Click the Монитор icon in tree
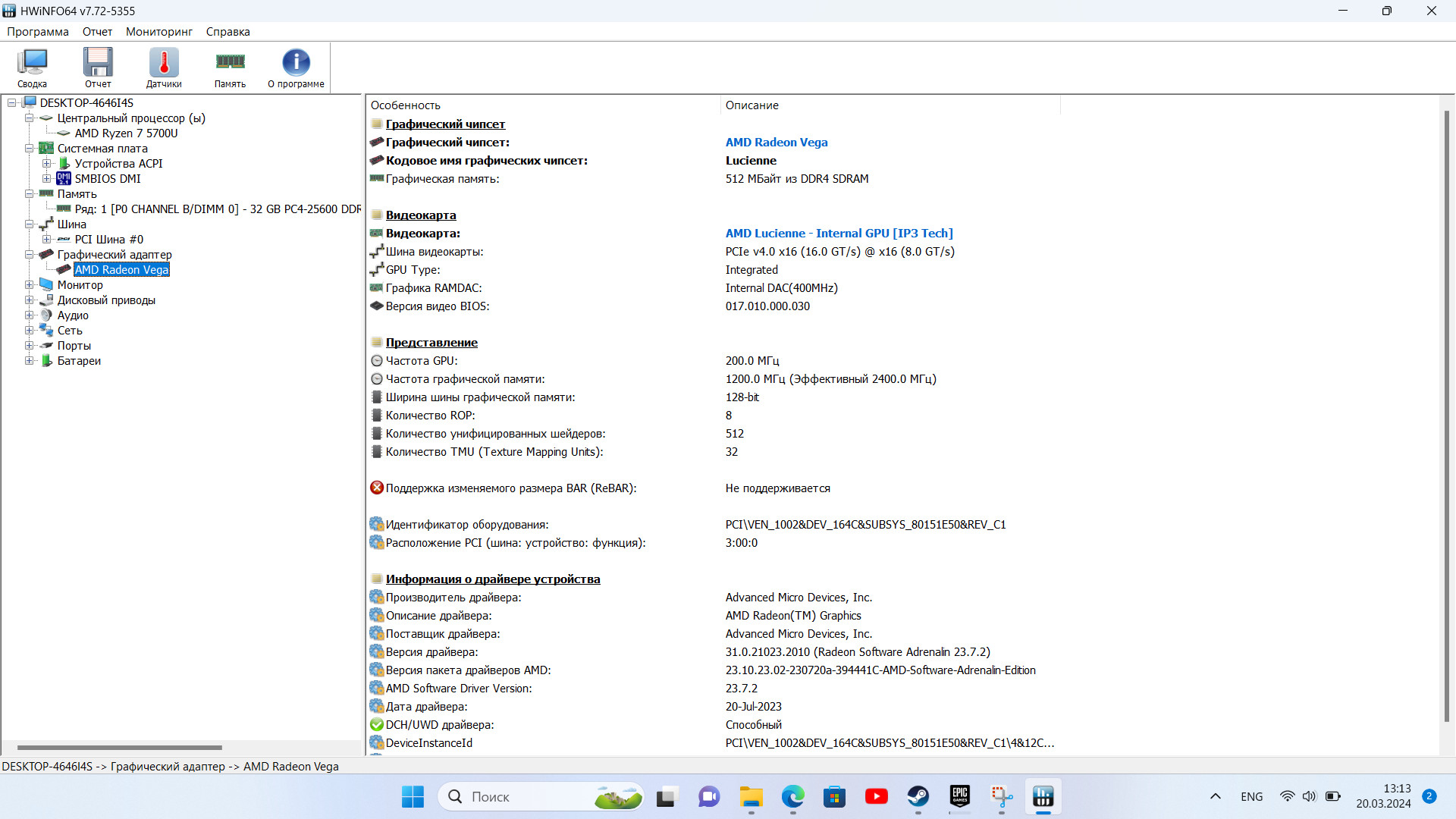This screenshot has width=1456, height=819. 46,285
